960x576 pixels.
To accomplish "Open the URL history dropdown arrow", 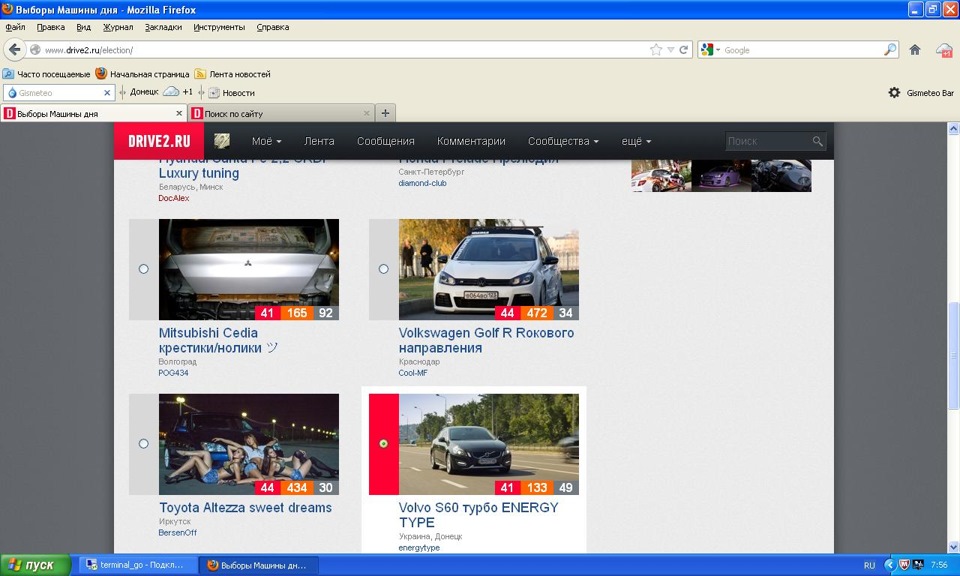I will 670,50.
